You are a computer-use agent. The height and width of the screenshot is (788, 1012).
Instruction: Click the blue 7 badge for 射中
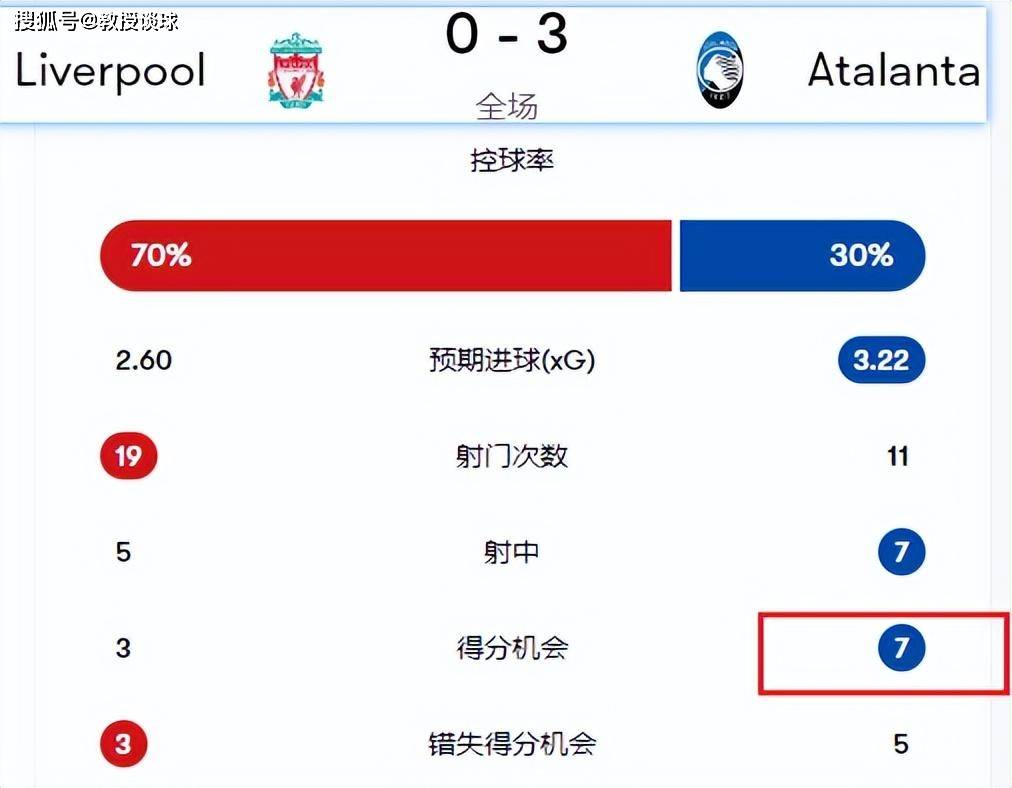902,552
